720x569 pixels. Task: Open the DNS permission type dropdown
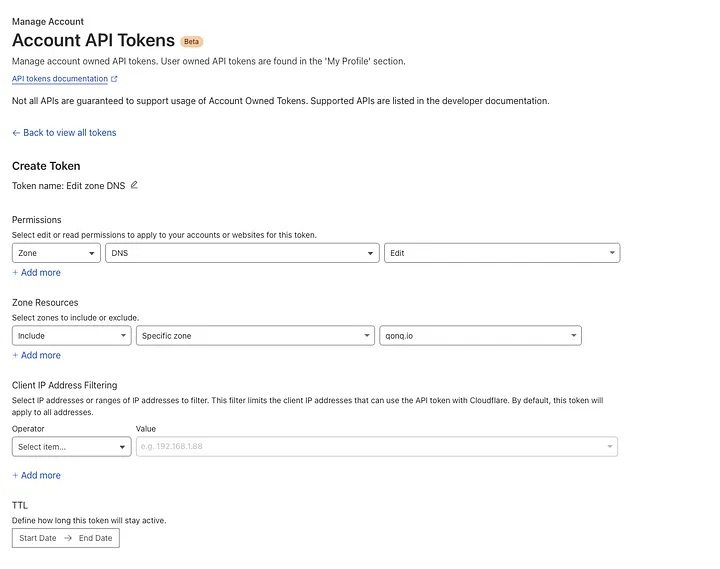242,253
